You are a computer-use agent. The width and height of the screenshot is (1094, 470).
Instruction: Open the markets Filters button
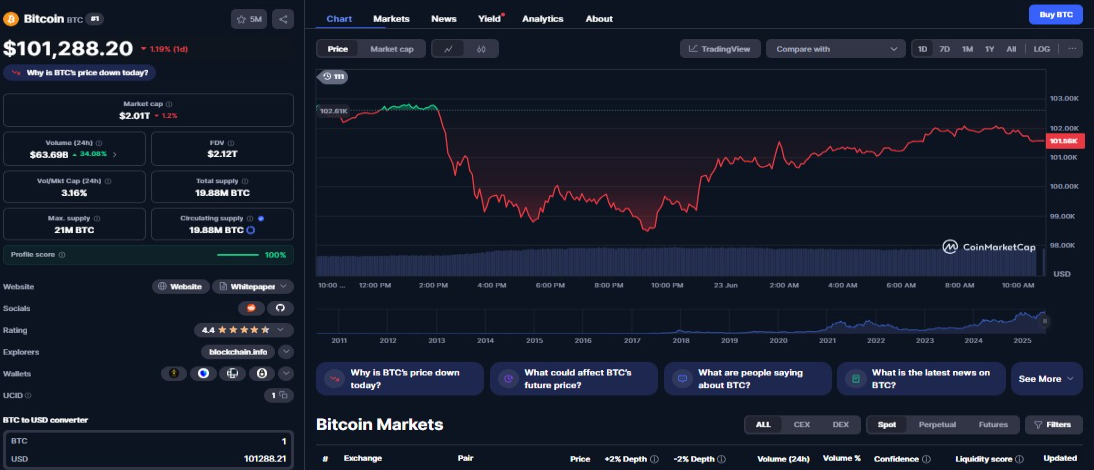[x=1054, y=425]
